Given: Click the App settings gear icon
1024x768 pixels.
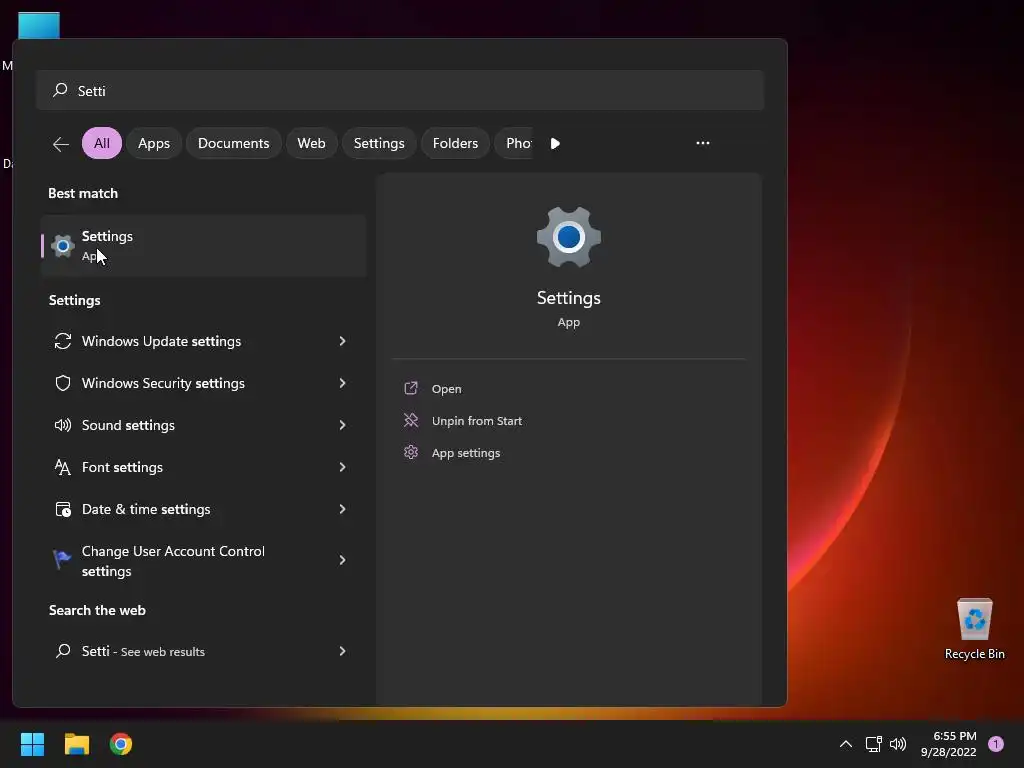Looking at the screenshot, I should click(x=411, y=452).
